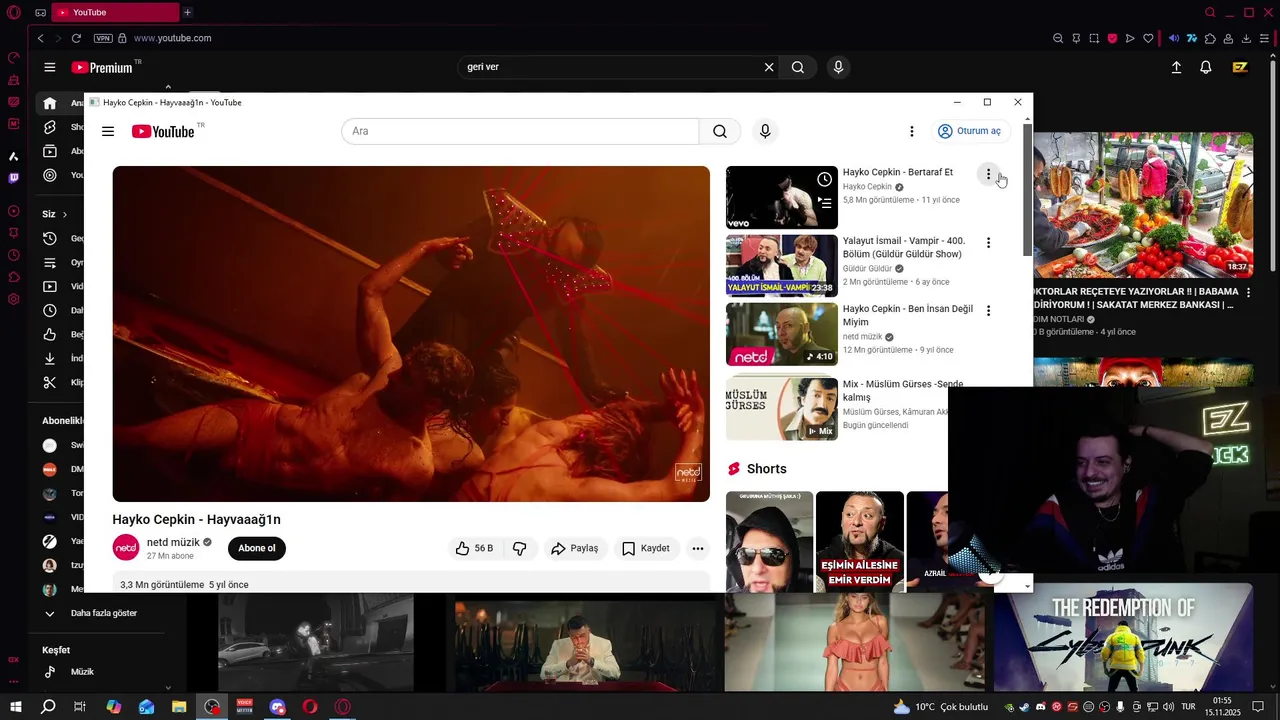Click Windows taskbar search icon
This screenshot has height=720, width=1280.
tap(47, 706)
